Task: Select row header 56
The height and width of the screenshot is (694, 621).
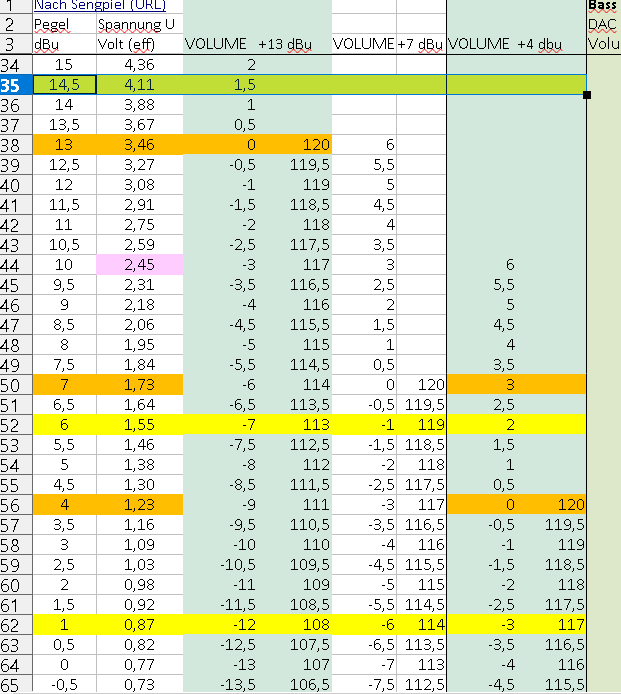Action: pyautogui.click(x=16, y=505)
